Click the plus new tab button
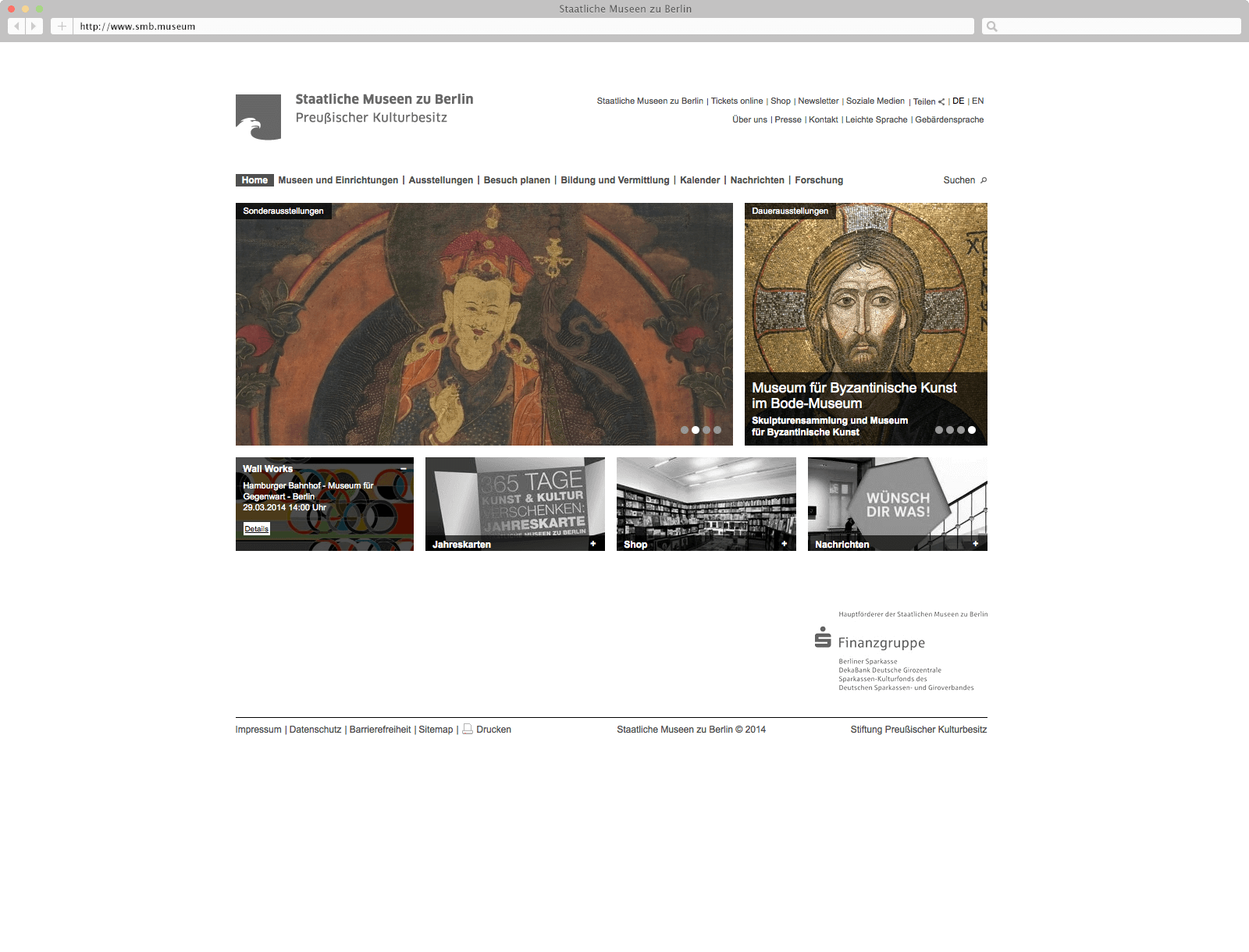1249x952 pixels. [x=62, y=26]
